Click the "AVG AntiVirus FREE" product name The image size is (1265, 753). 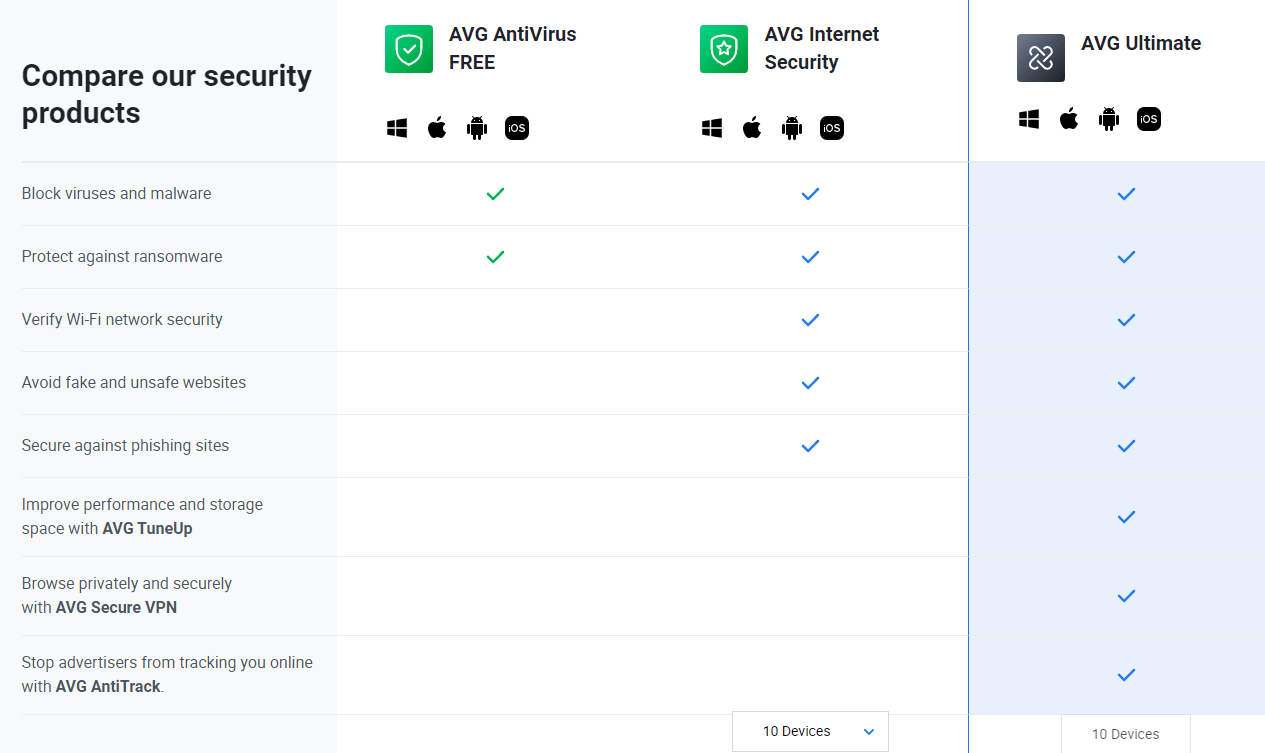point(513,48)
